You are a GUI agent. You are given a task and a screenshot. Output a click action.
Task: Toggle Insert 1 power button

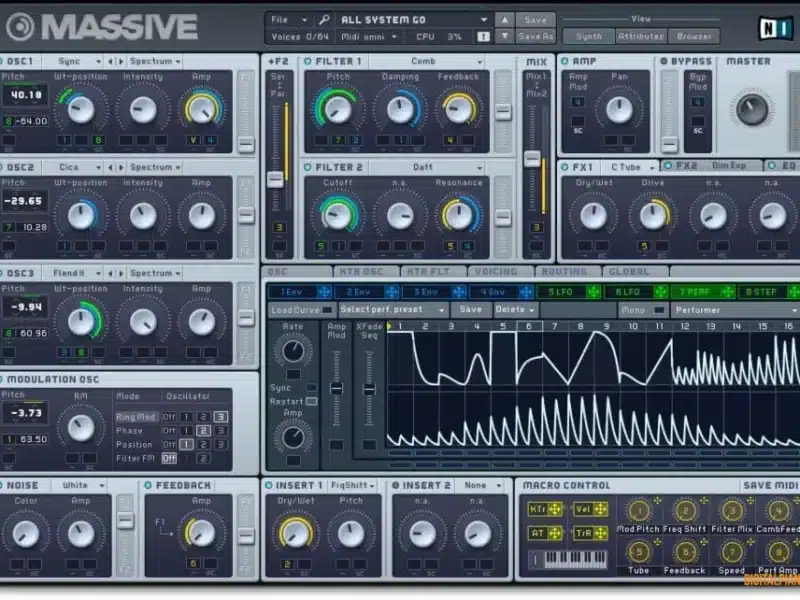269,485
